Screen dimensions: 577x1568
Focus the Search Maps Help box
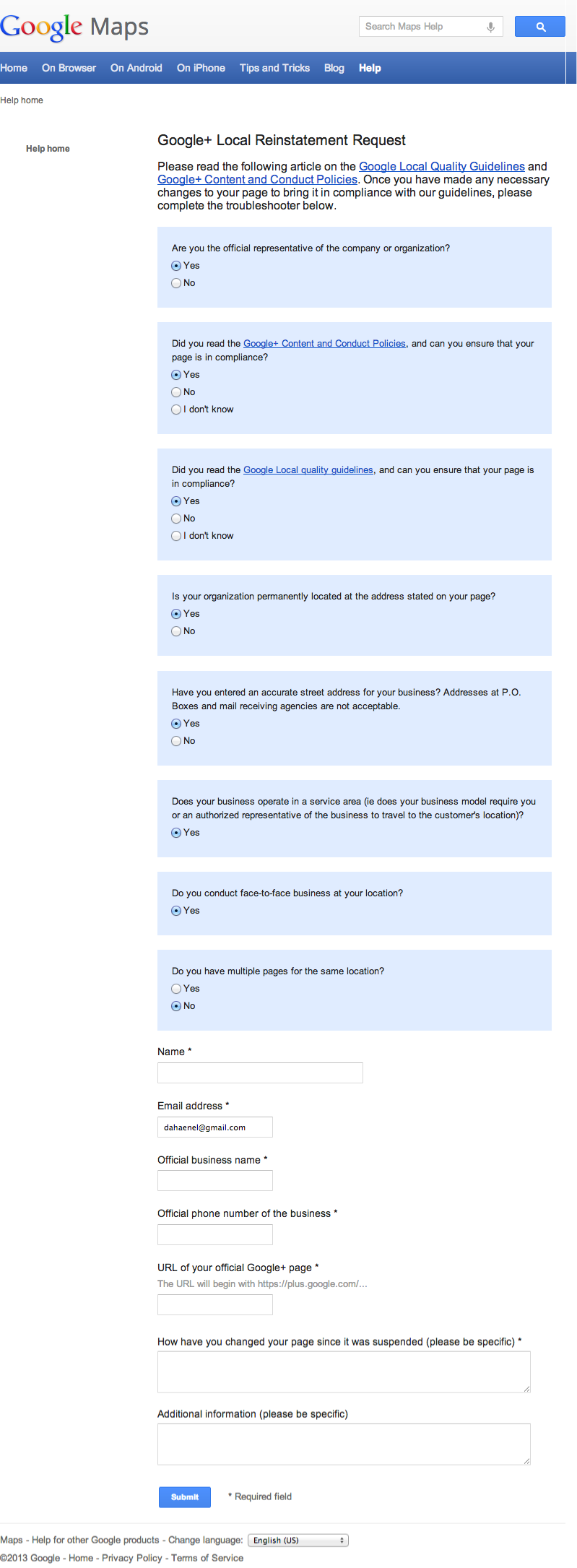[x=422, y=27]
